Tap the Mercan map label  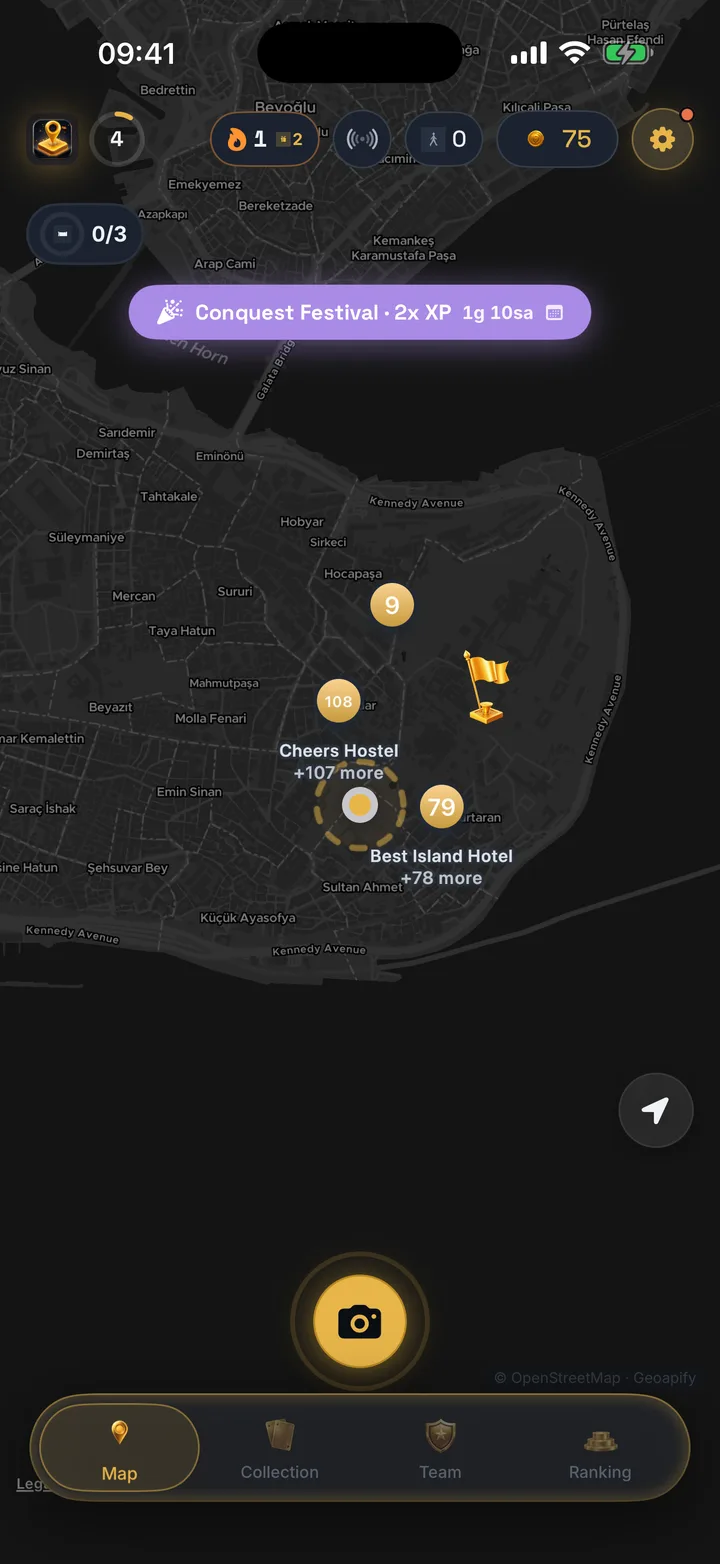point(134,596)
